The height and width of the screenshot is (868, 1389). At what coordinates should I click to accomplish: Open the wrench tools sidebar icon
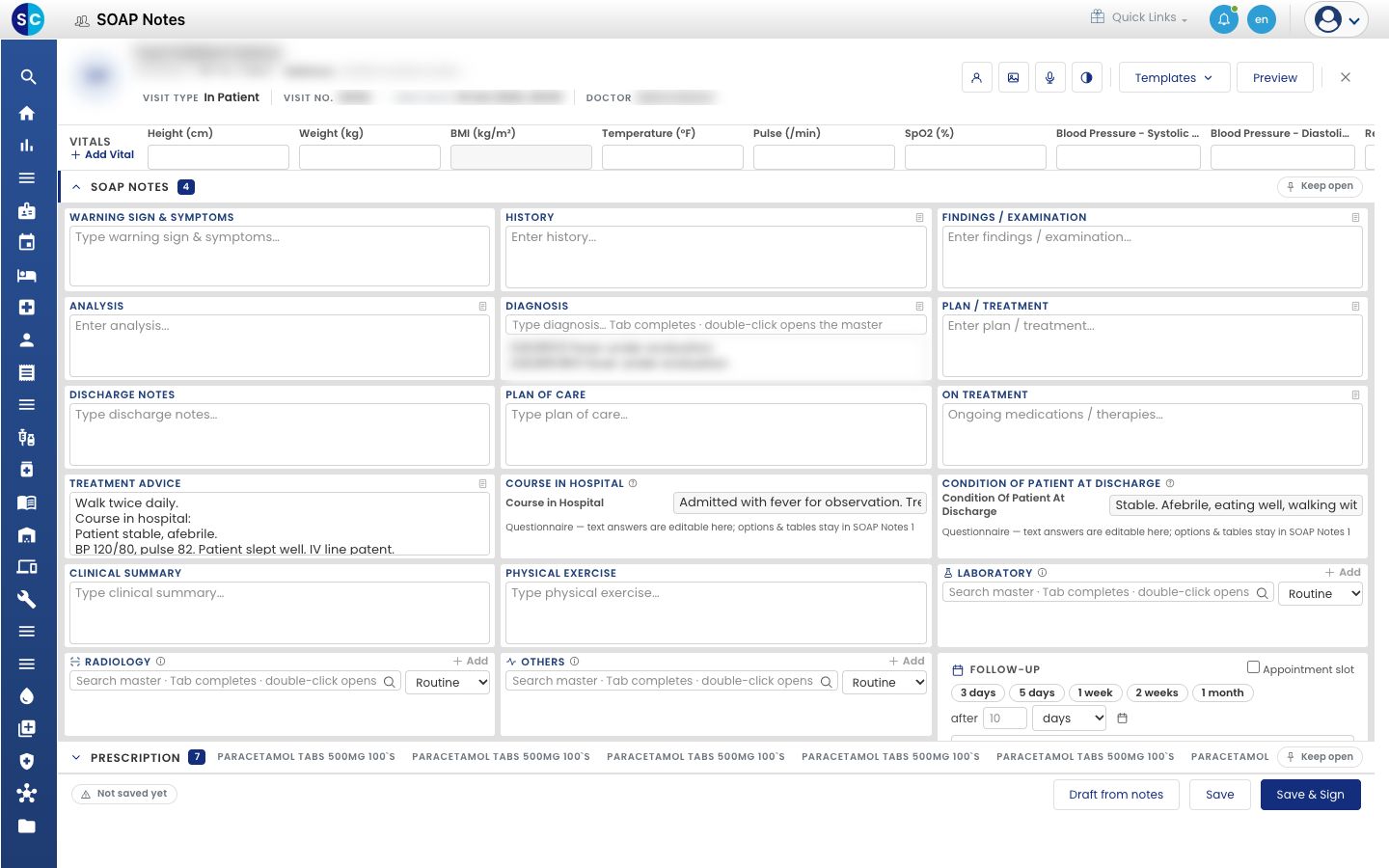click(27, 599)
